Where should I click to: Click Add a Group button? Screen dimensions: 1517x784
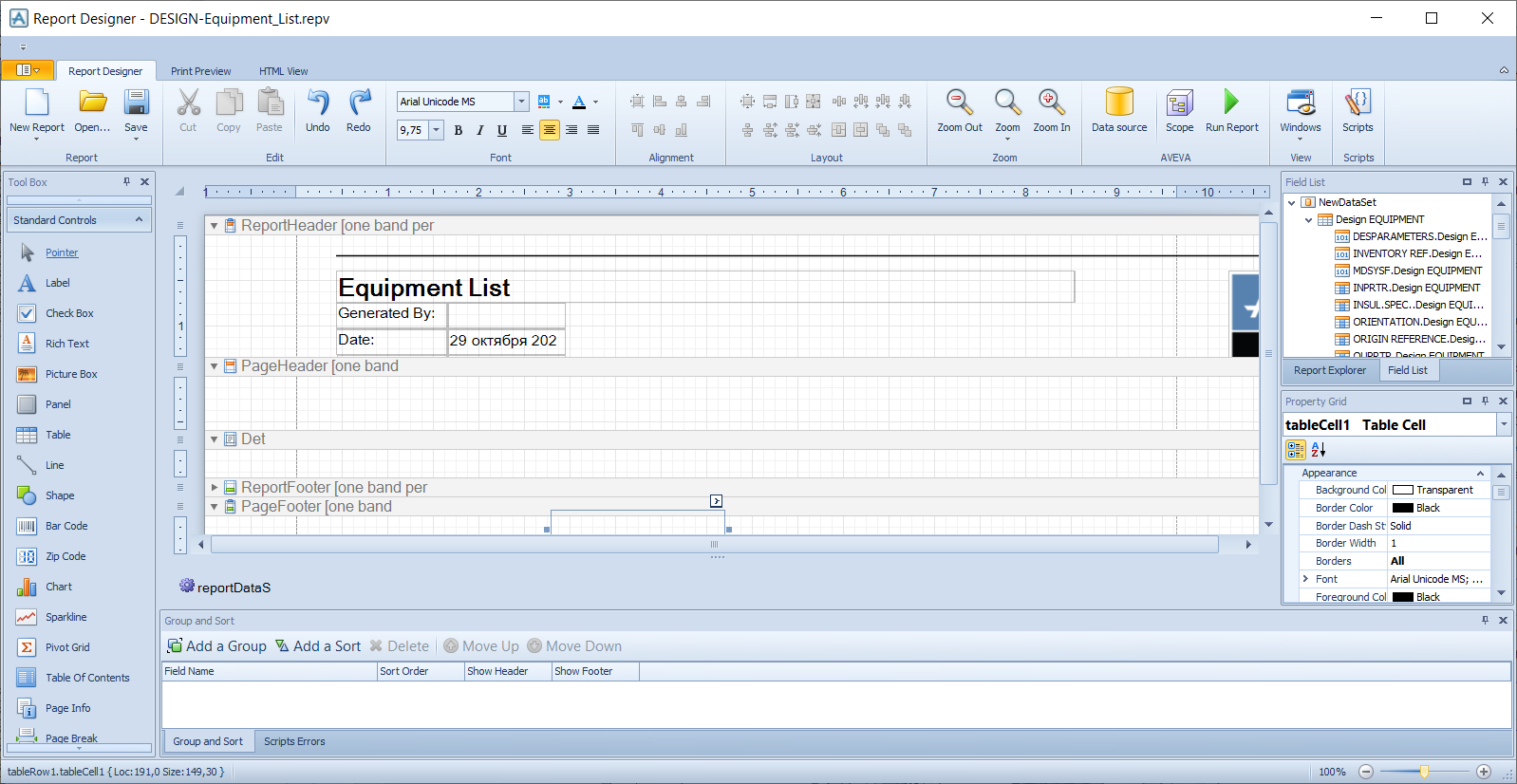point(217,646)
